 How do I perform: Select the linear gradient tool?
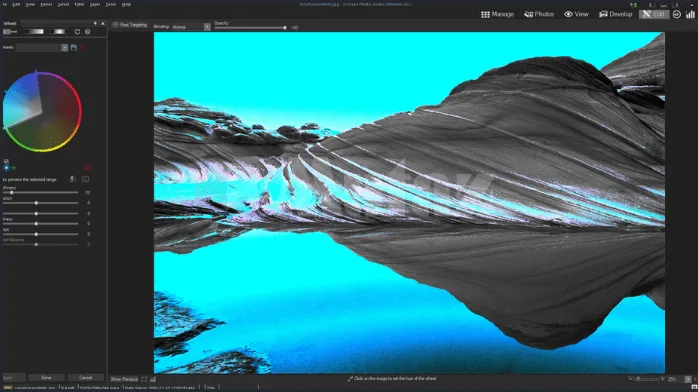tap(34, 32)
